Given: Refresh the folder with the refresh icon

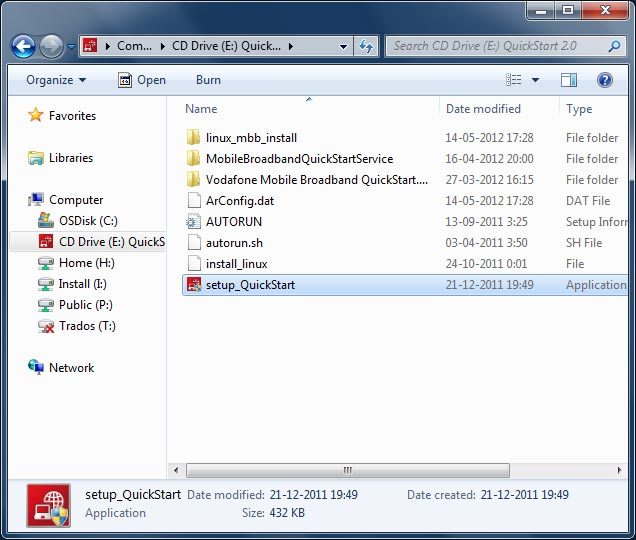Looking at the screenshot, I should pos(366,46).
